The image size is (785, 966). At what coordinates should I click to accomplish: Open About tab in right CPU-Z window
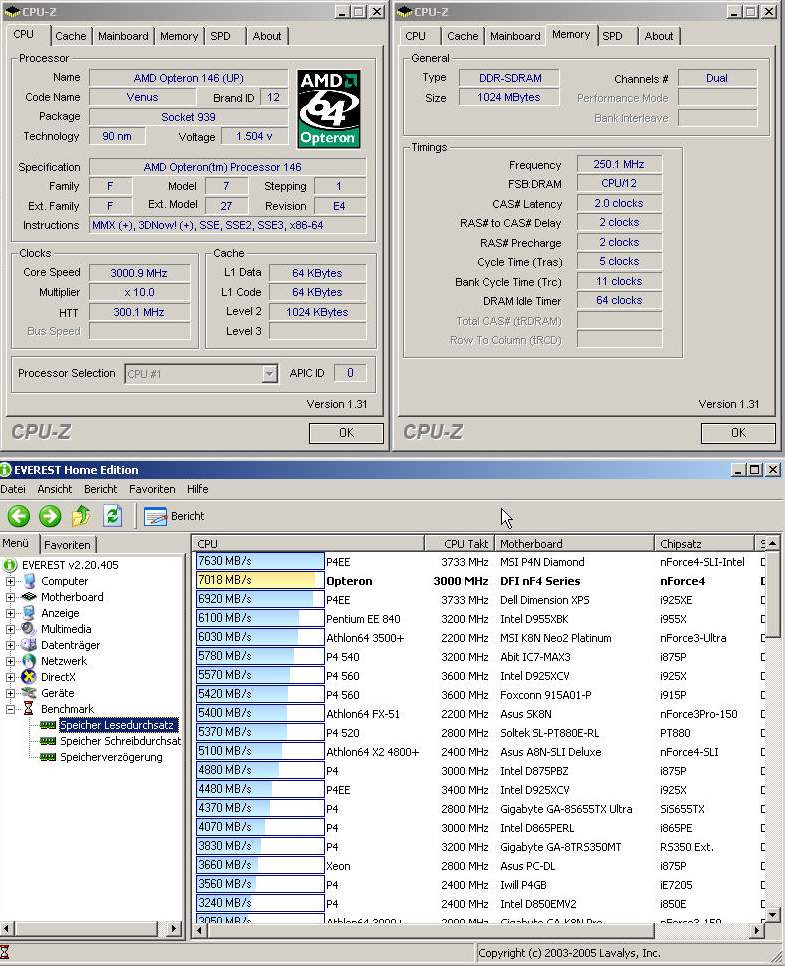click(659, 36)
